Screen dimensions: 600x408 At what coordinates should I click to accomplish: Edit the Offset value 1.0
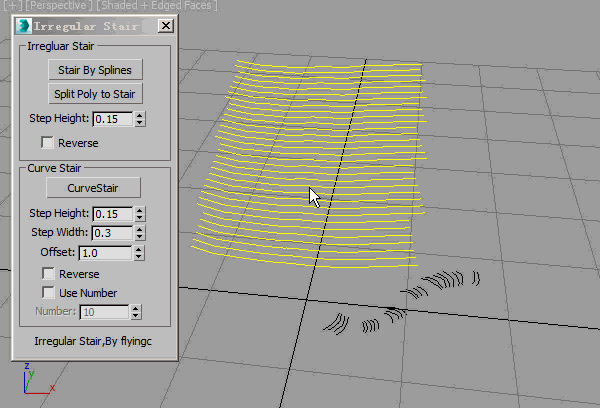[106, 253]
